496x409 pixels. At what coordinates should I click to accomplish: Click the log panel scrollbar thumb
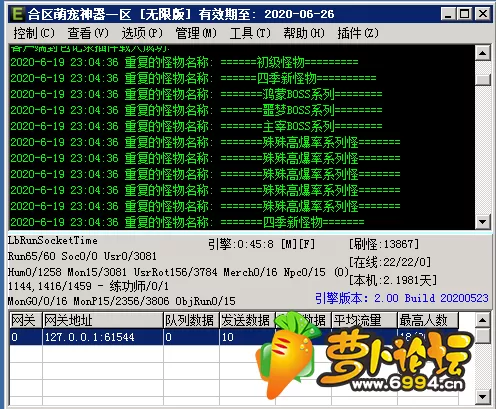pos(483,79)
